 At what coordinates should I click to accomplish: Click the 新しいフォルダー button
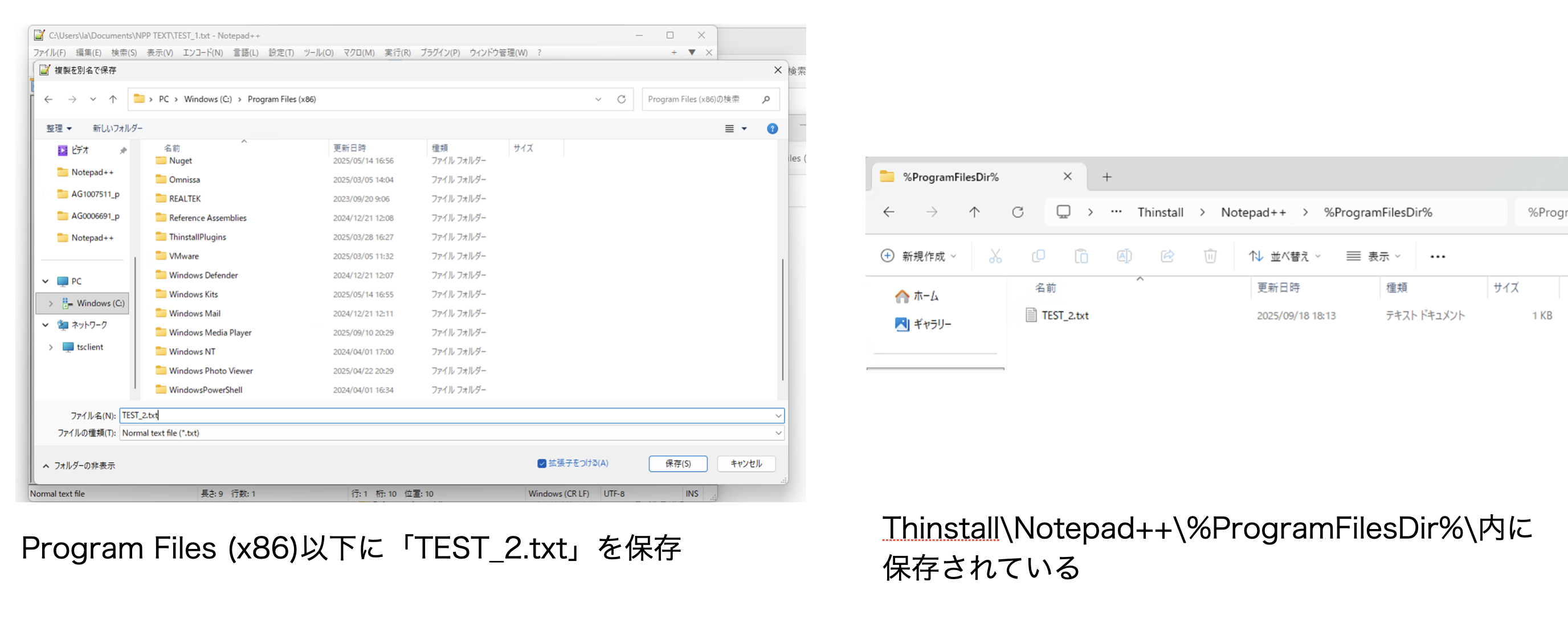(x=117, y=128)
